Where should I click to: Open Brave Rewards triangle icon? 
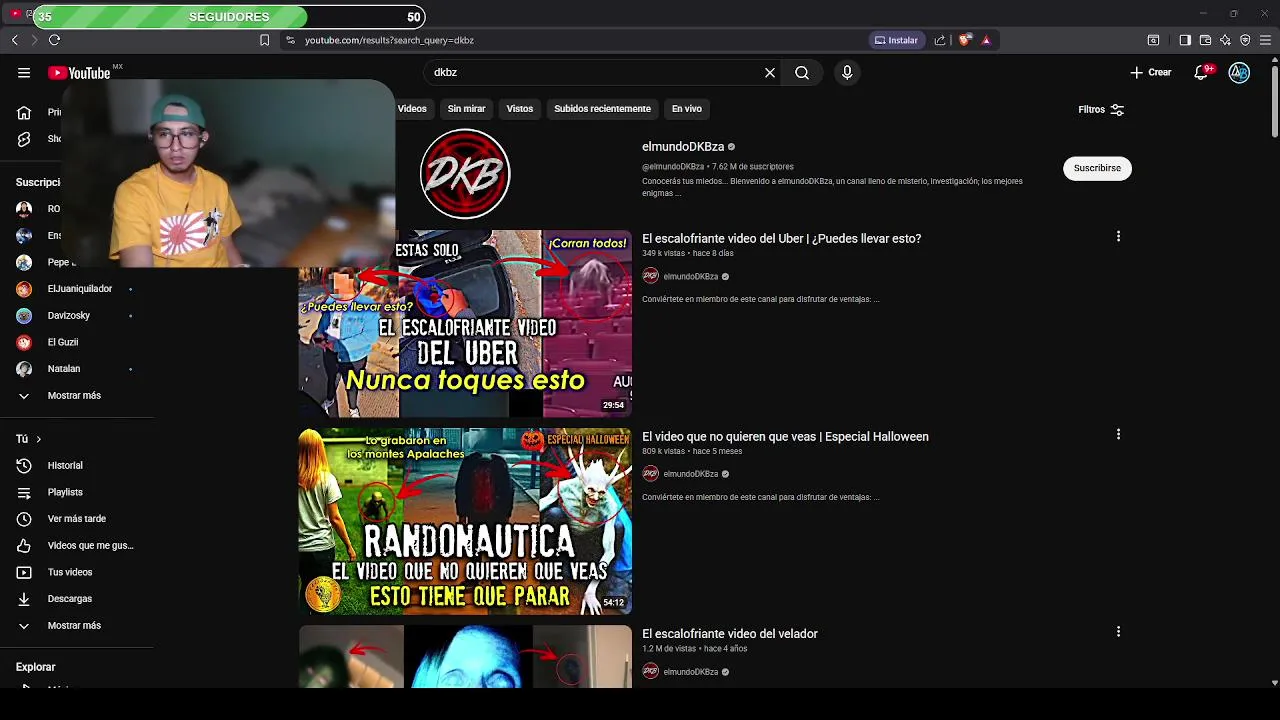point(986,40)
